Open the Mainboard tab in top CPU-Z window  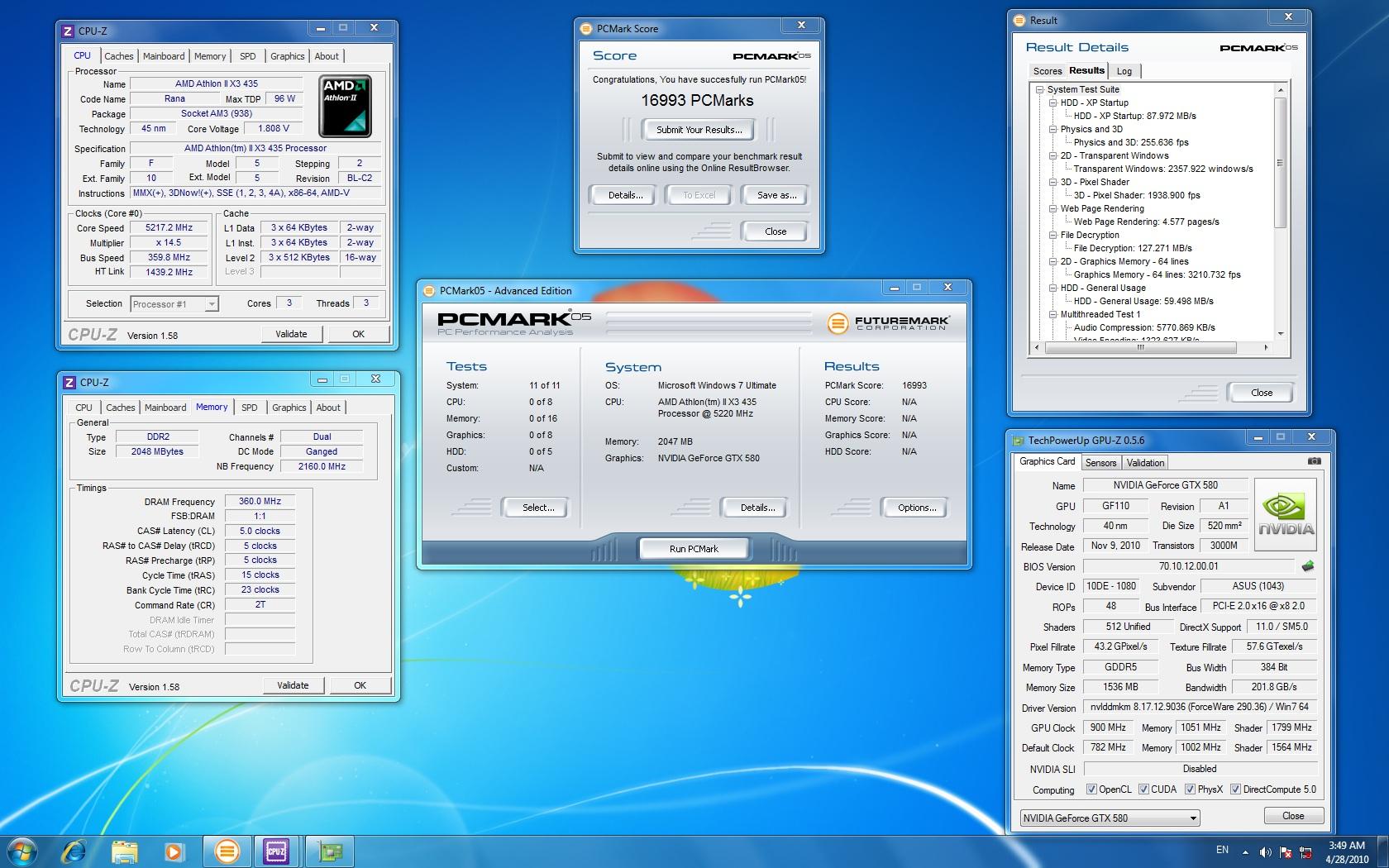pos(164,56)
